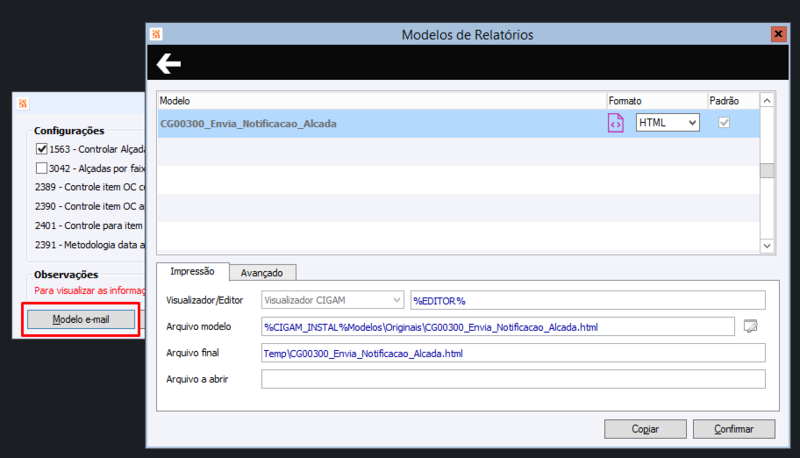Focus the empty Arquivo a abrir field

pos(513,379)
